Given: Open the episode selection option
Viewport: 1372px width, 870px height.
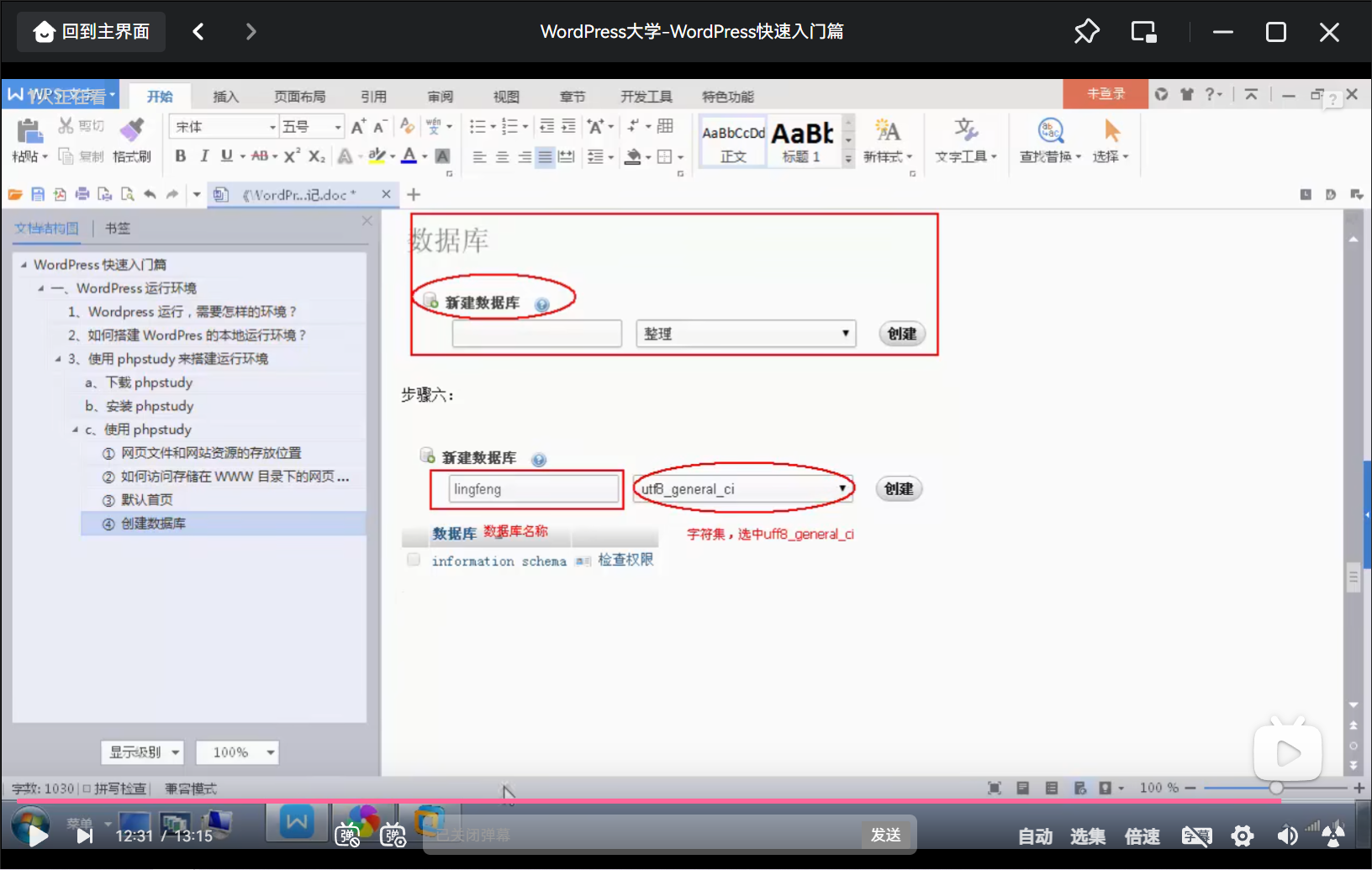Looking at the screenshot, I should [x=1088, y=836].
